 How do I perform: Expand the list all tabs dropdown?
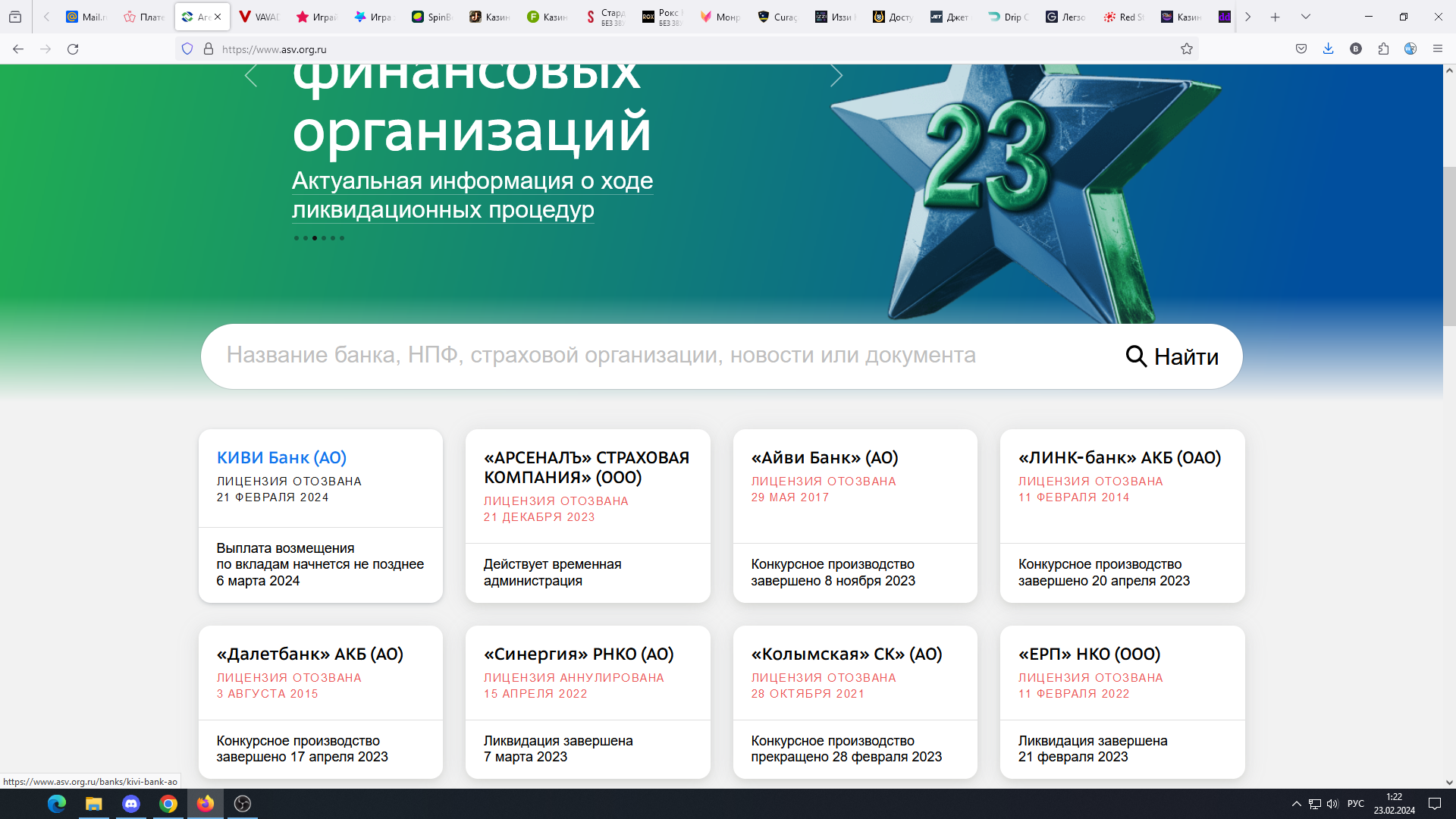click(x=1306, y=17)
